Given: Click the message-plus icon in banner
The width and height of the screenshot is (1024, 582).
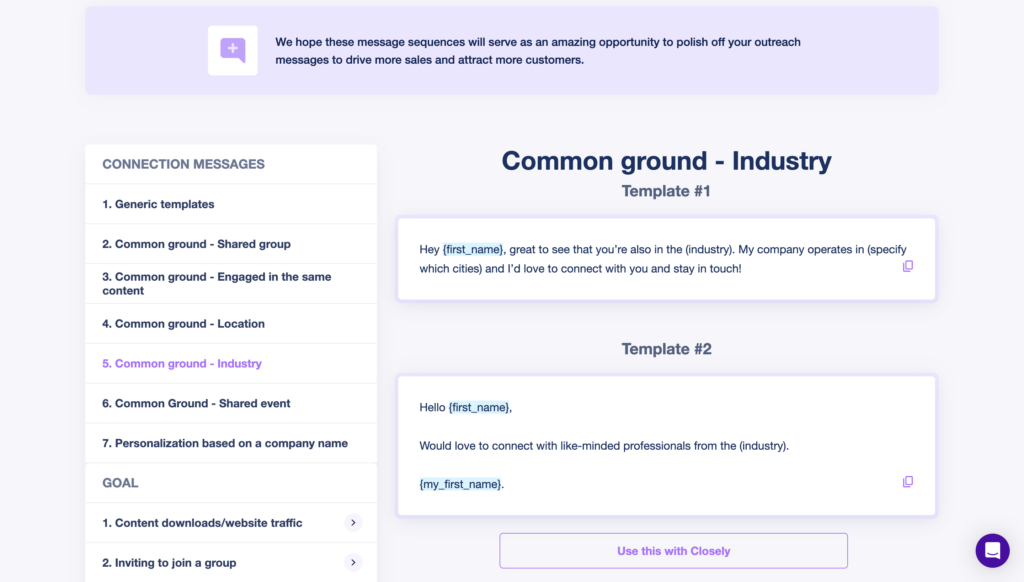Looking at the screenshot, I should 233,50.
